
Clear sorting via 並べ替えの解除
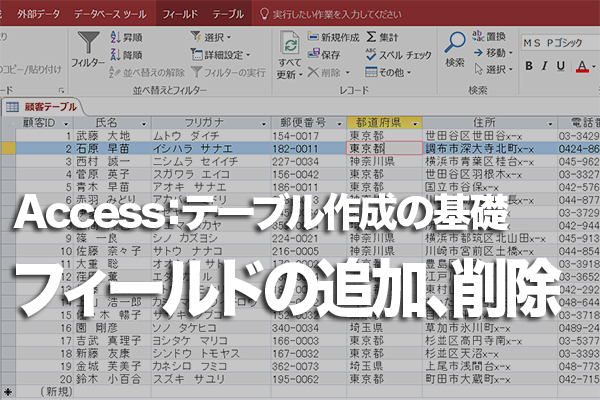click(147, 72)
